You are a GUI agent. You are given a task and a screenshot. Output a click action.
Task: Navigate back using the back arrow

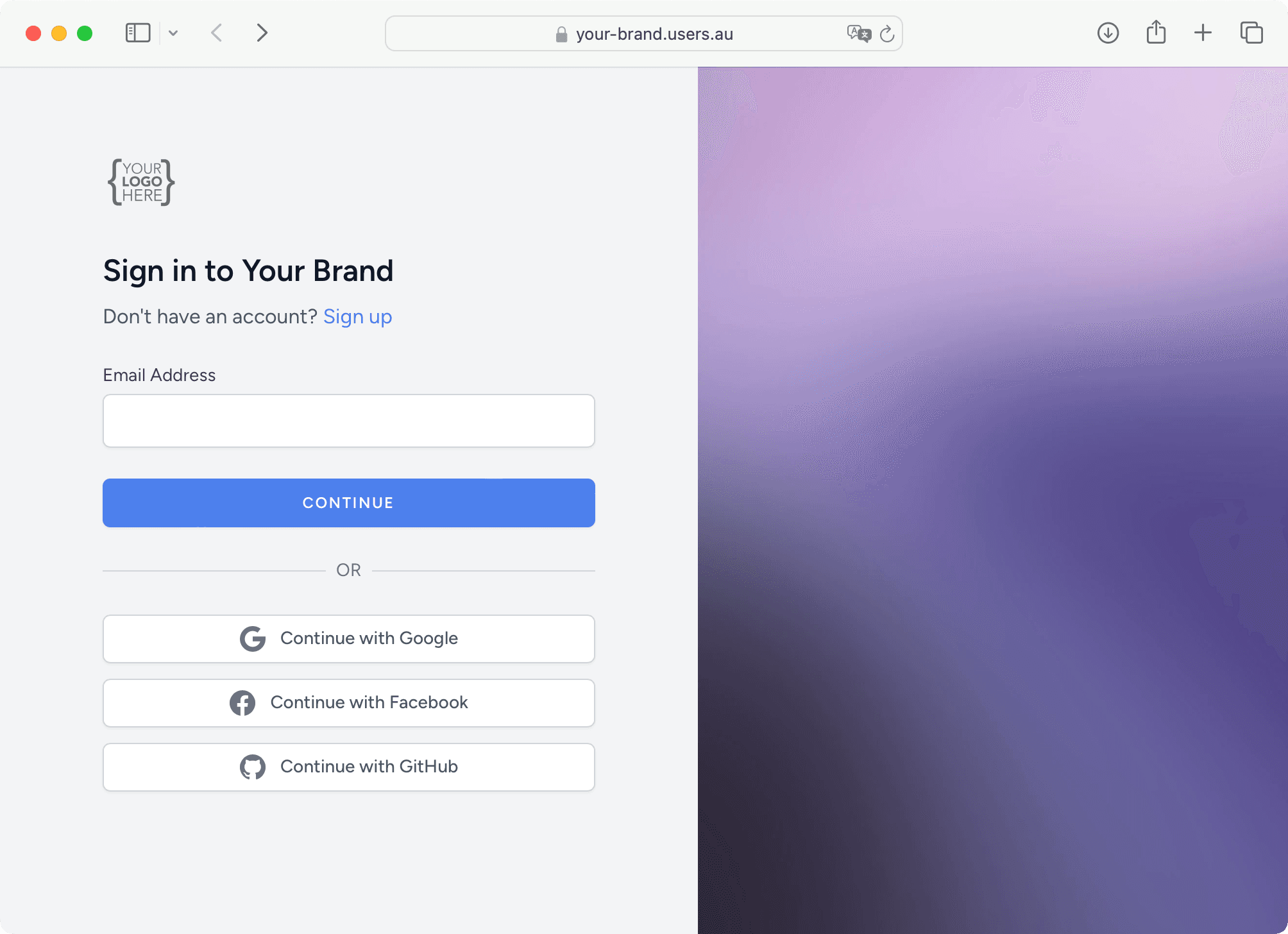[x=216, y=33]
